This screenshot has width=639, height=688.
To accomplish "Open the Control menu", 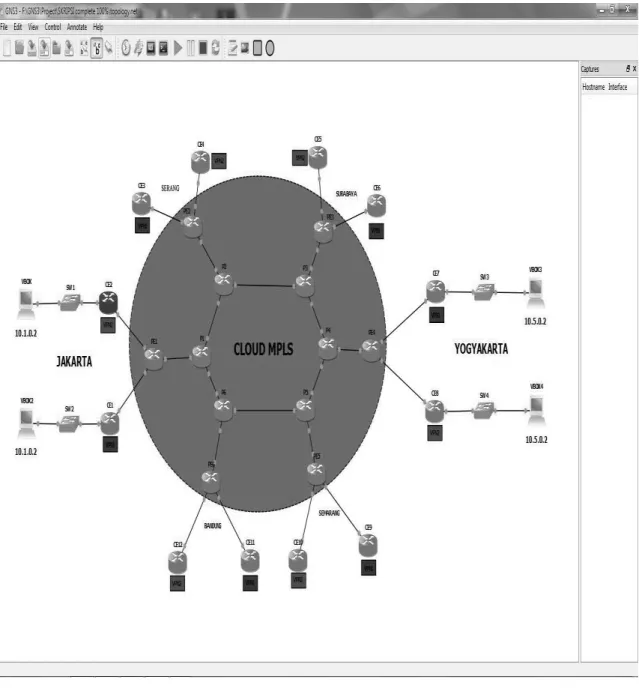I will click(x=53, y=27).
